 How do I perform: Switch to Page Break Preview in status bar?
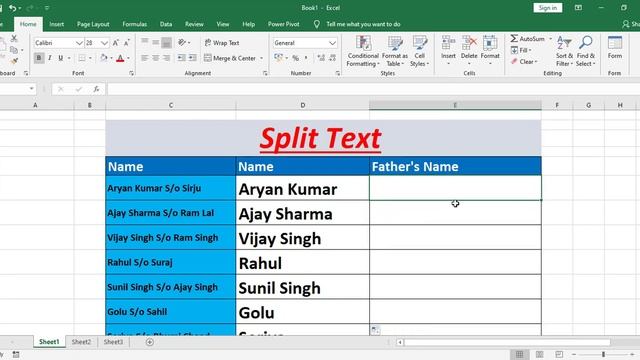tap(559, 354)
